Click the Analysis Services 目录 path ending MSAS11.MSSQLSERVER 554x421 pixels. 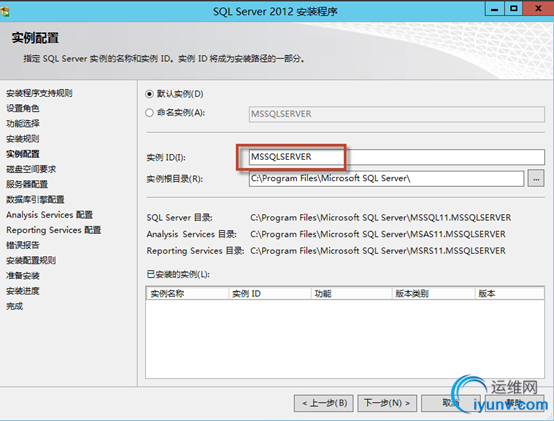(378, 234)
